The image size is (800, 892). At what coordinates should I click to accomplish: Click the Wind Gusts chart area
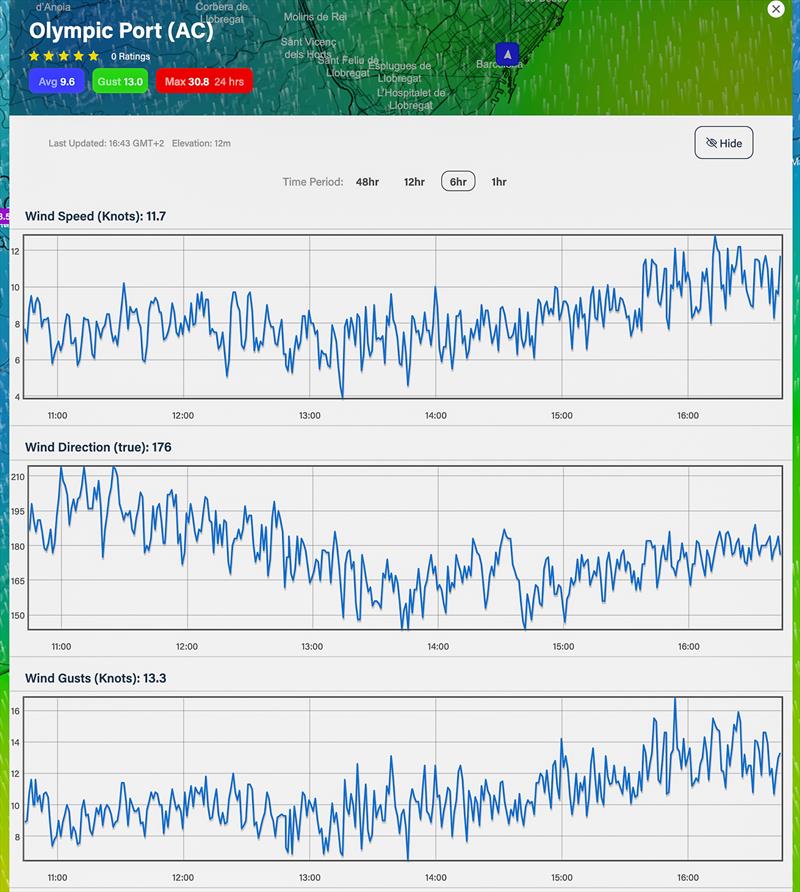click(x=402, y=778)
